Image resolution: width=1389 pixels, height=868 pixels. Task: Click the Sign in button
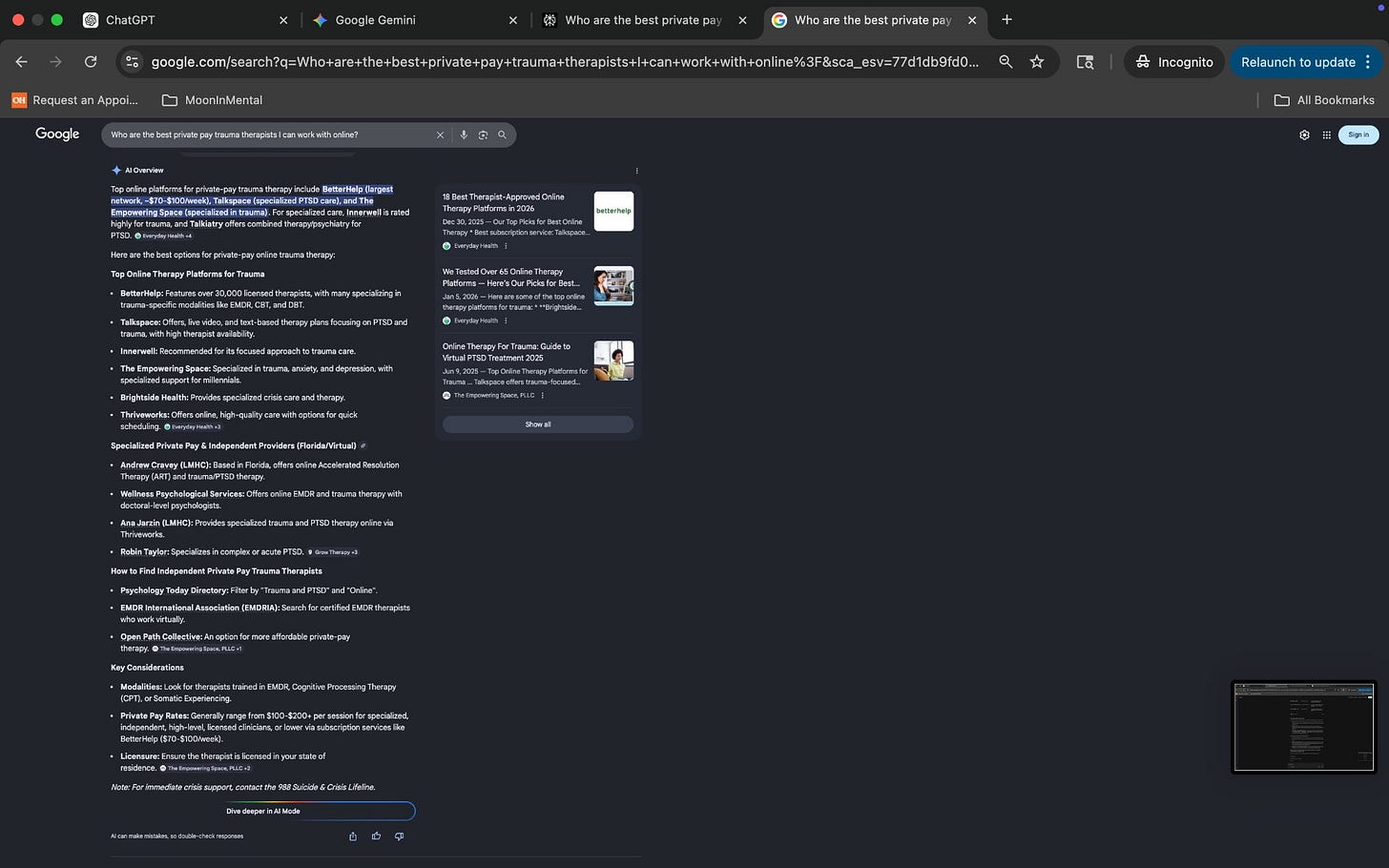pyautogui.click(x=1358, y=134)
